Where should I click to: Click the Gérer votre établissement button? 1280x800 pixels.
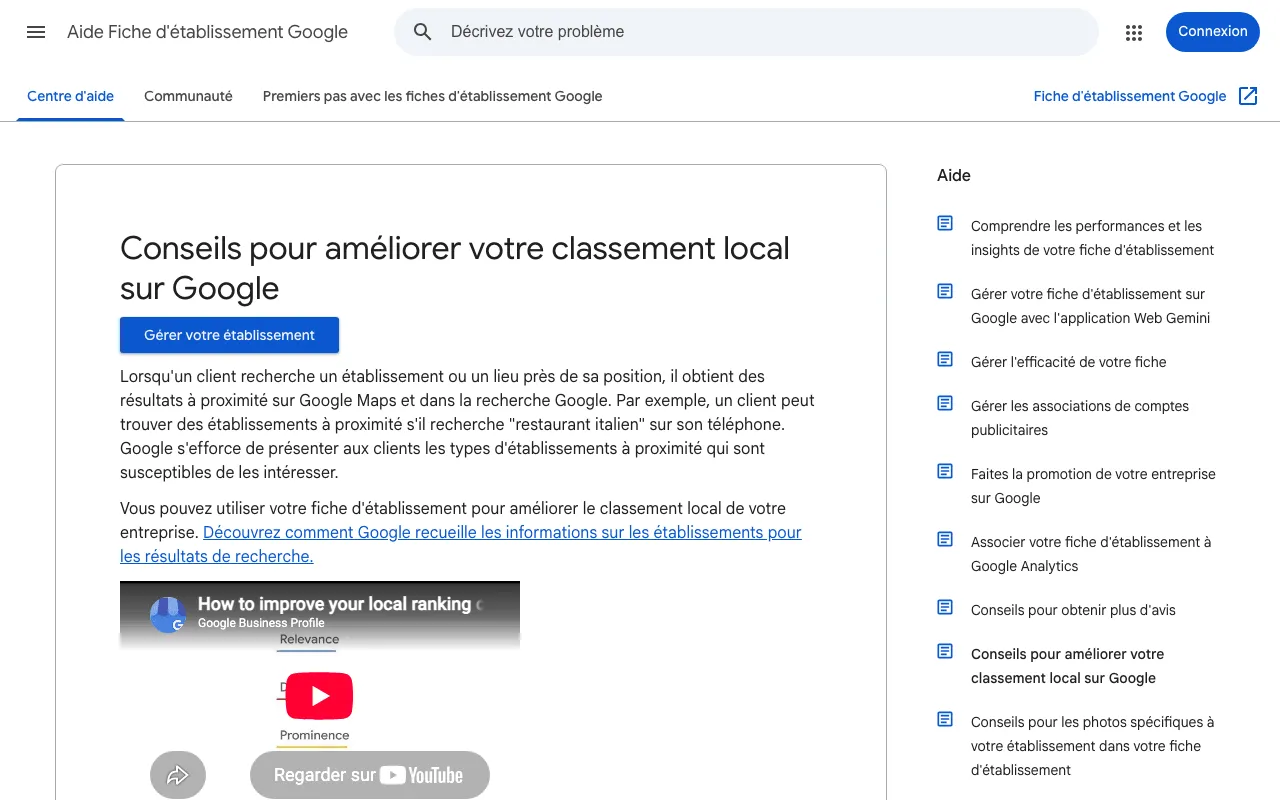point(229,335)
